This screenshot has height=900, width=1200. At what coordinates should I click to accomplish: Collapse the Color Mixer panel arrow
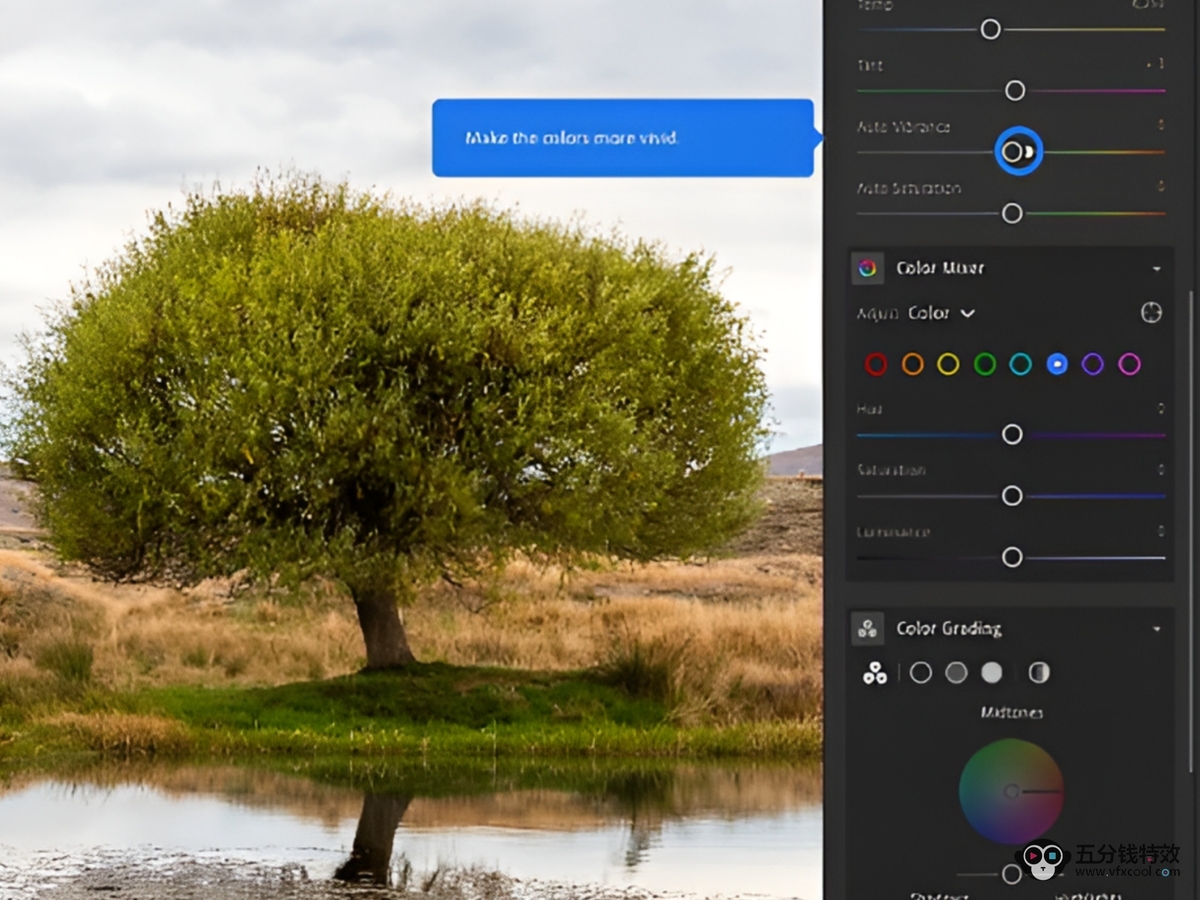[1157, 269]
